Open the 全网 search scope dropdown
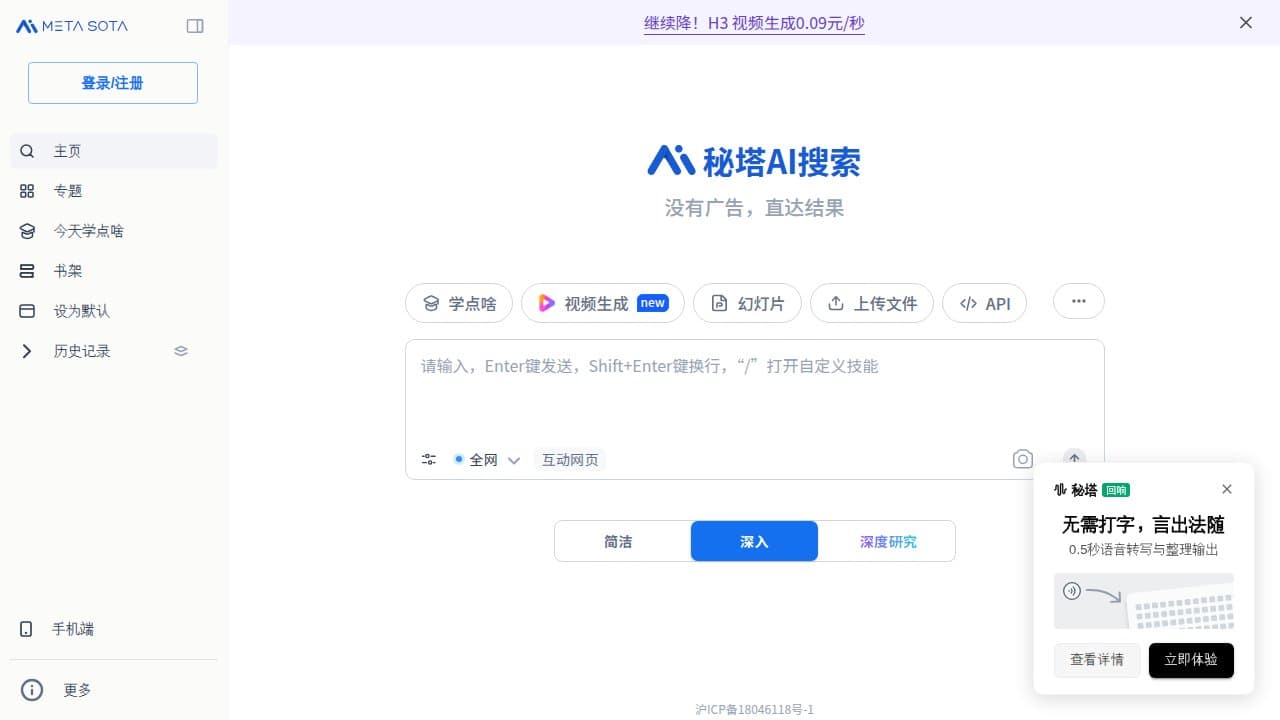 click(x=486, y=460)
